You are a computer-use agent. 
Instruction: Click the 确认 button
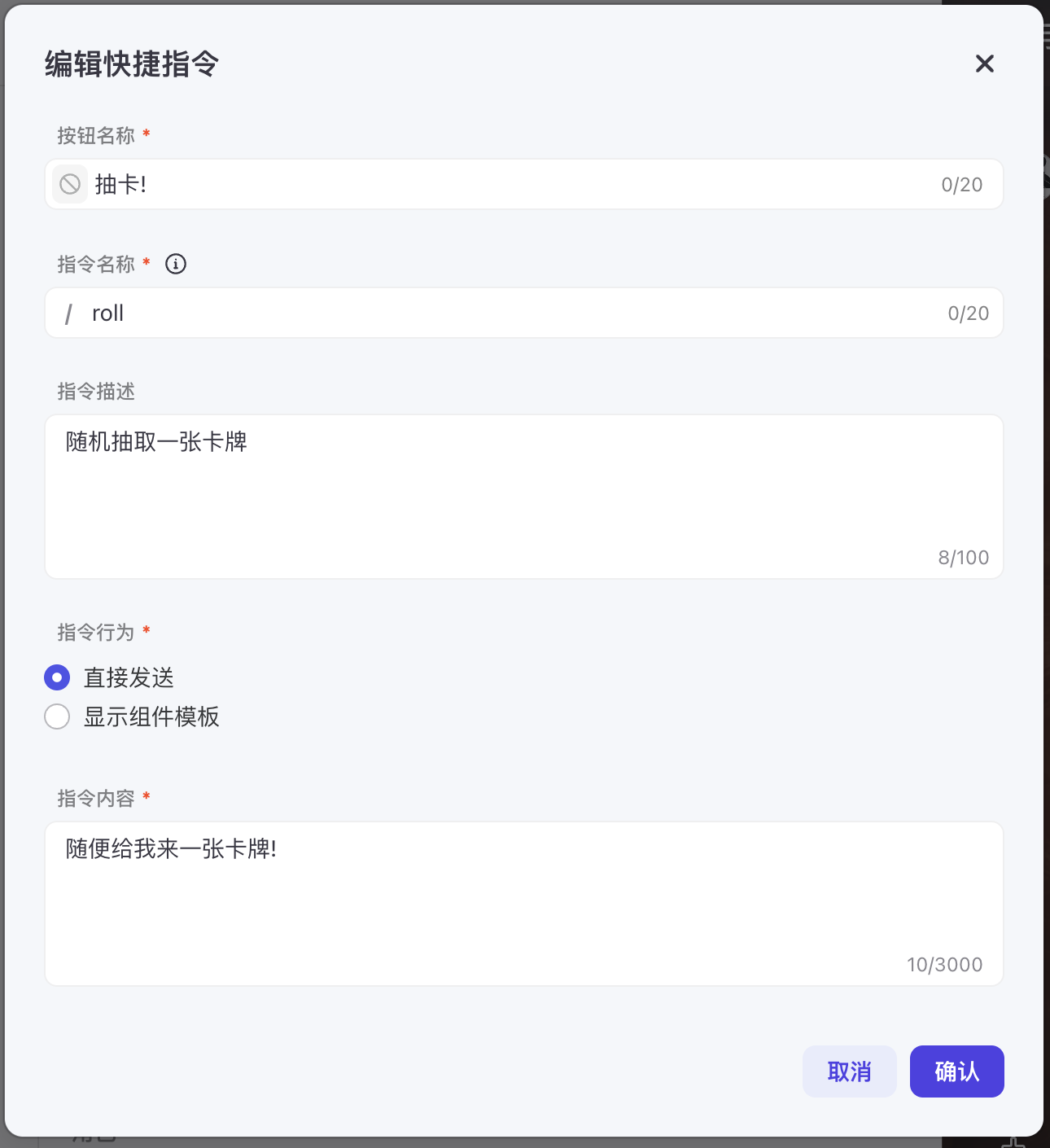point(957,1071)
